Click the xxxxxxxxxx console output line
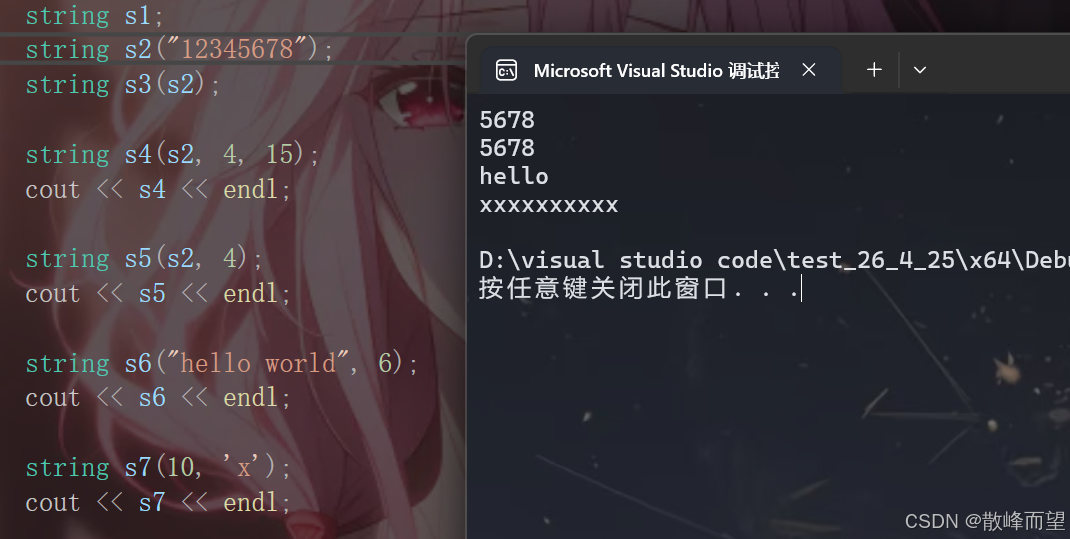The width and height of the screenshot is (1070, 539). coord(549,205)
